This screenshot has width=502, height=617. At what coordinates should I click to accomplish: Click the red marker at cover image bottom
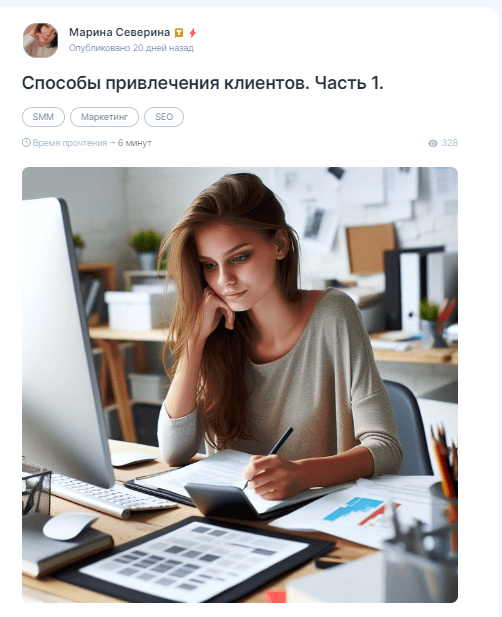tap(276, 596)
